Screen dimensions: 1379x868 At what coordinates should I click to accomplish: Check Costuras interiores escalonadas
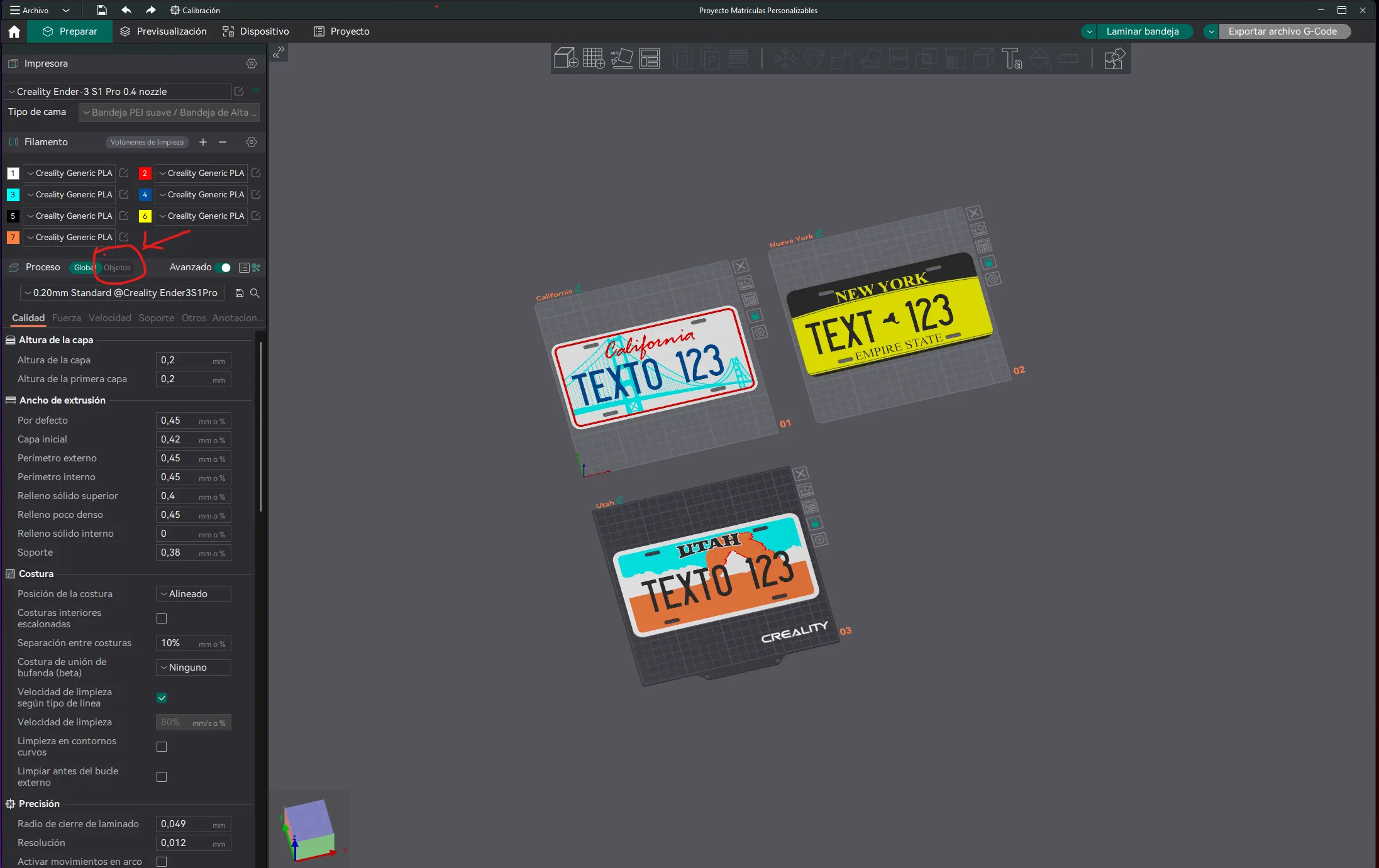pos(162,618)
